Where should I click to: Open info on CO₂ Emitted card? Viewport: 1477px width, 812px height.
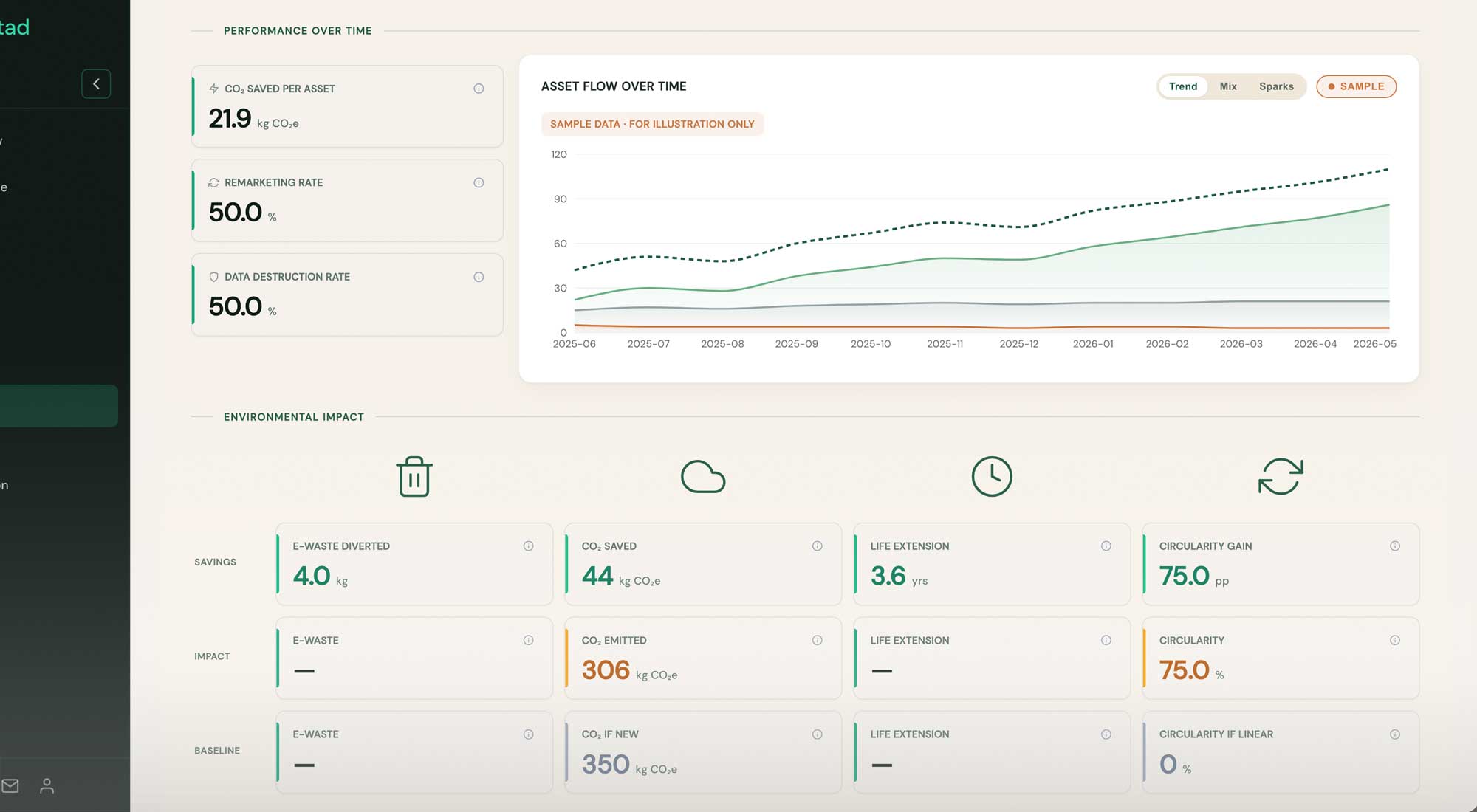click(818, 641)
